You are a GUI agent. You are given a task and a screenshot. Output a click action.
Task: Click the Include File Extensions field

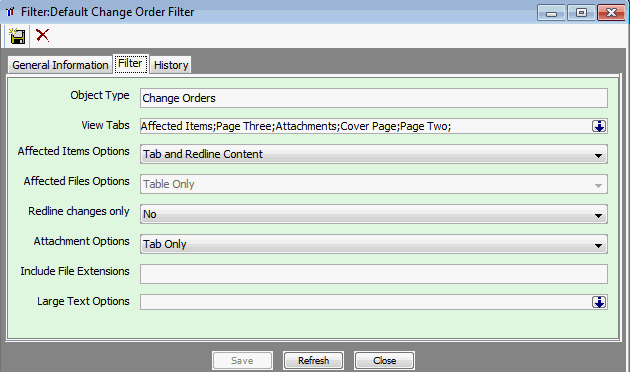[374, 274]
